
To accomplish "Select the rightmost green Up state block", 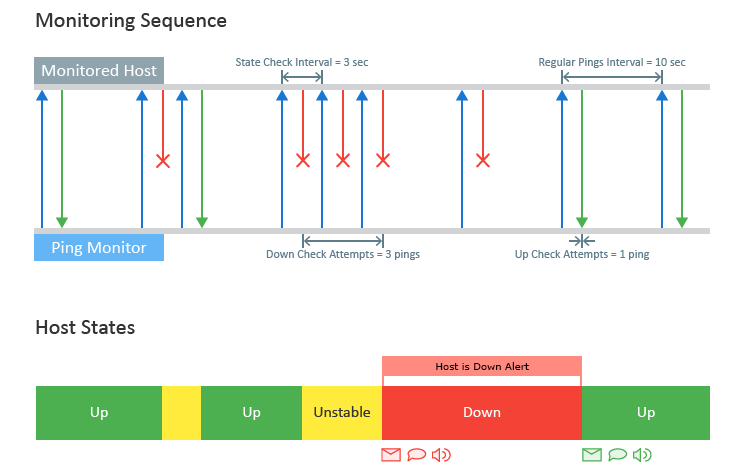I will [646, 412].
